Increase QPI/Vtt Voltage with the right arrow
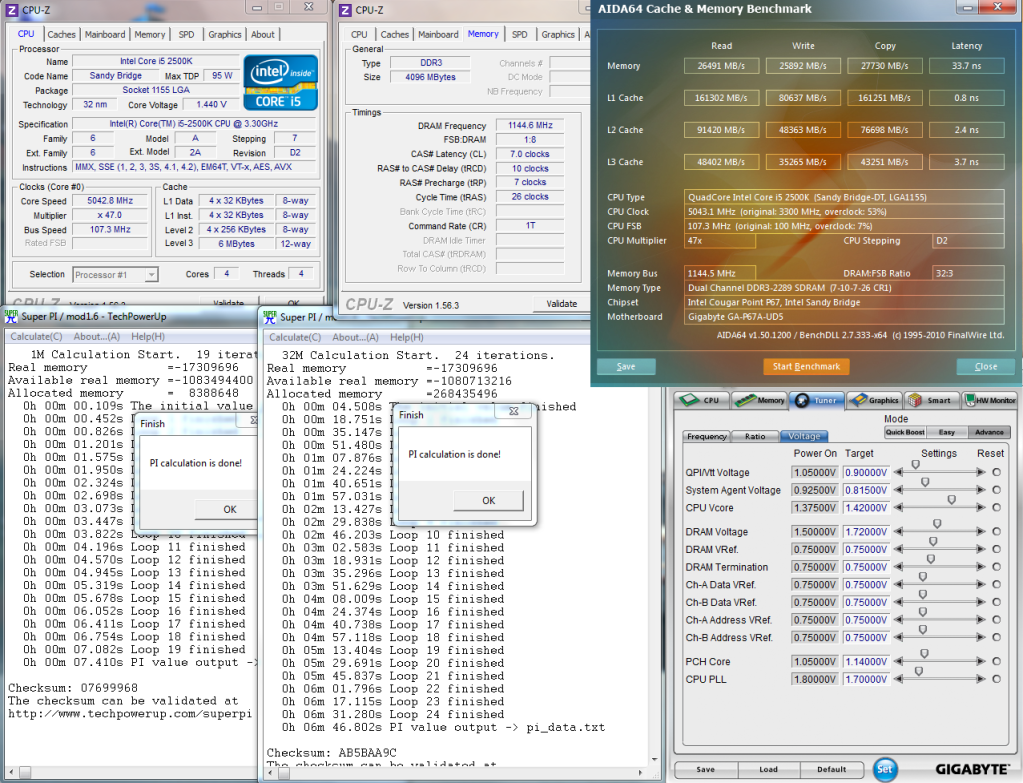Screen dimensions: 1023x783 981,472
